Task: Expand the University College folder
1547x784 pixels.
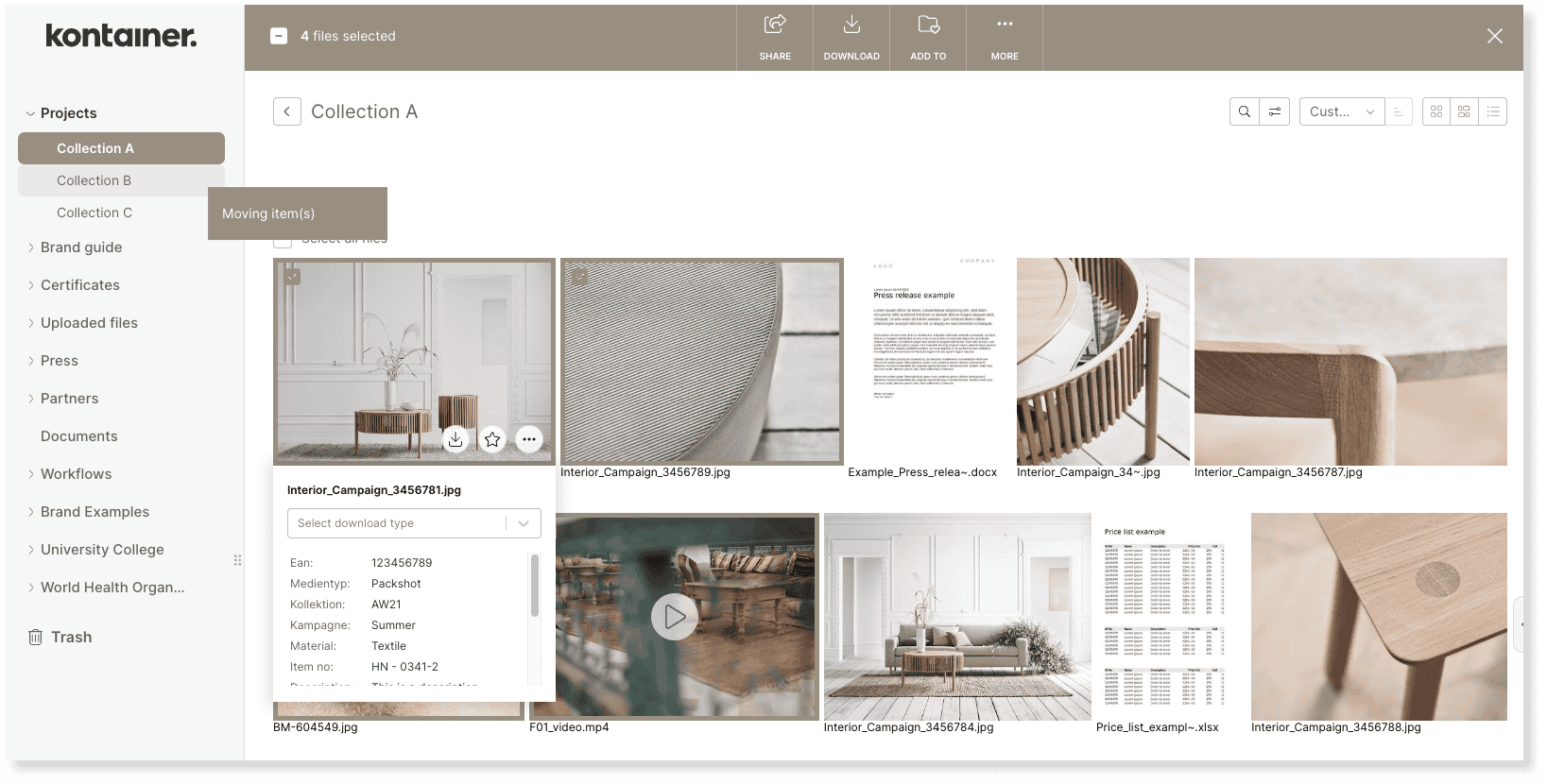Action: coord(30,550)
